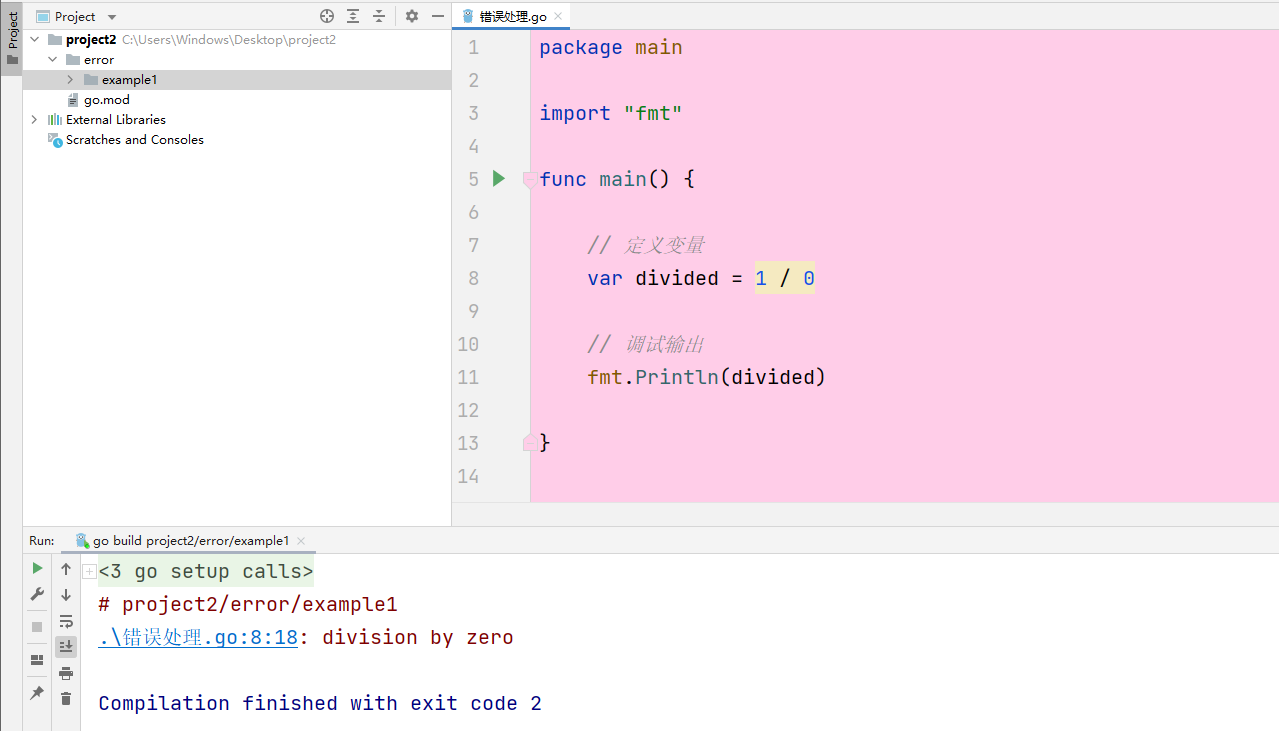Expand the 3 go setup calls fold
Image resolution: width=1279 pixels, height=731 pixels.
[89, 572]
